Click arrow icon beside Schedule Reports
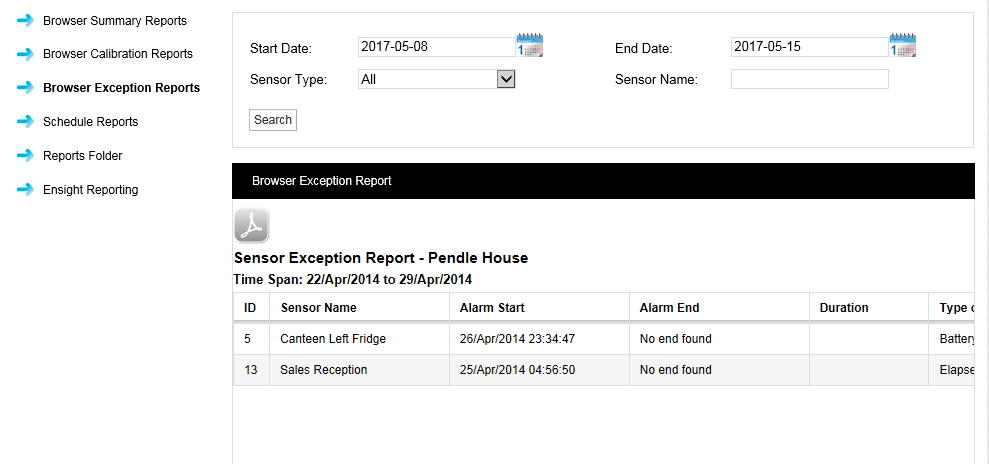 point(25,122)
